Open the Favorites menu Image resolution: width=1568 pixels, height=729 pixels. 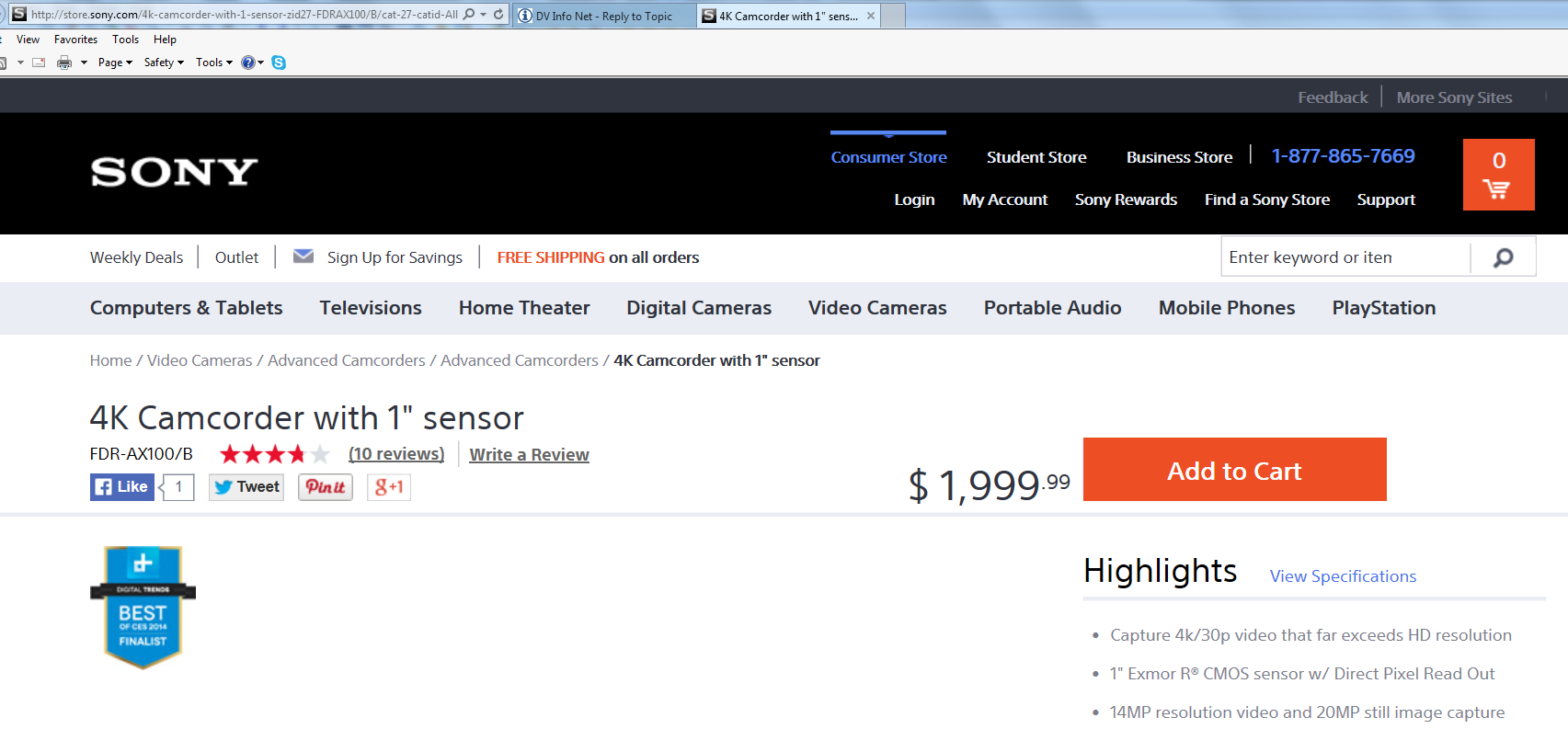pos(75,40)
